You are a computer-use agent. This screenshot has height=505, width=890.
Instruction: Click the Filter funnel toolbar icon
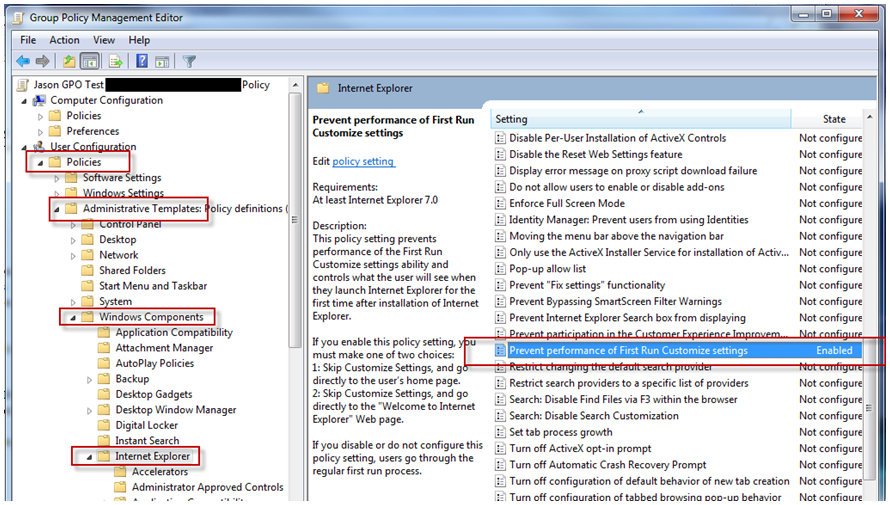coord(189,61)
